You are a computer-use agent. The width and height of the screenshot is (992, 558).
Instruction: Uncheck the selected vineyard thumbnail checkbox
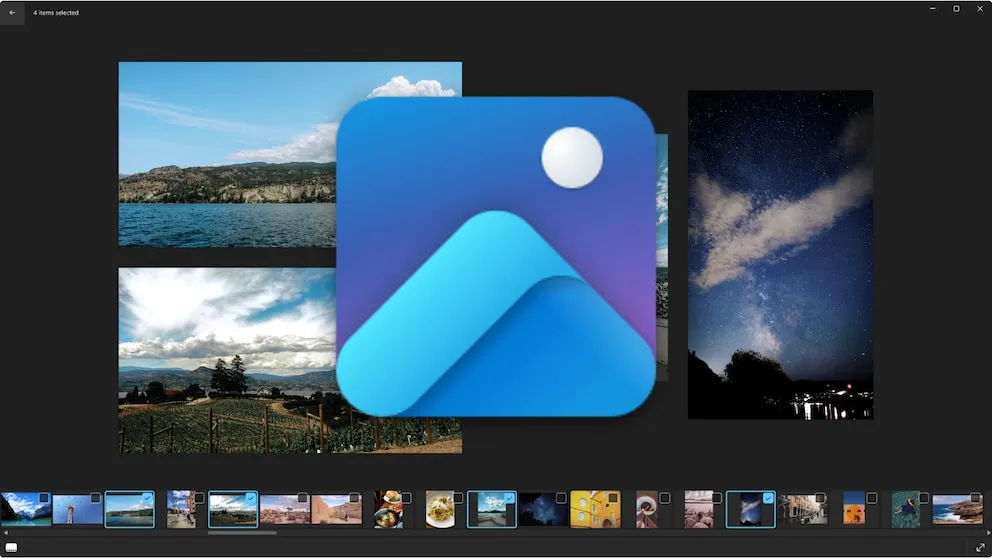tap(251, 499)
